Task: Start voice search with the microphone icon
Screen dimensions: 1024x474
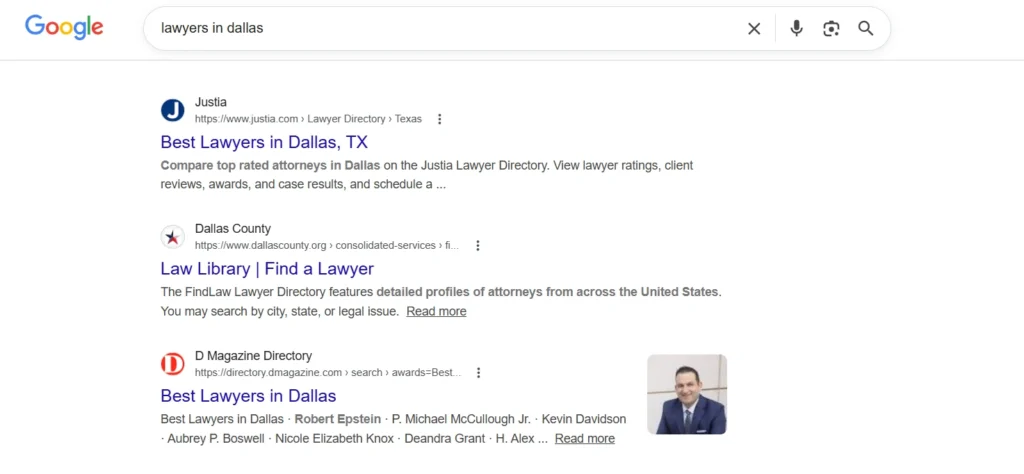Action: tap(796, 29)
